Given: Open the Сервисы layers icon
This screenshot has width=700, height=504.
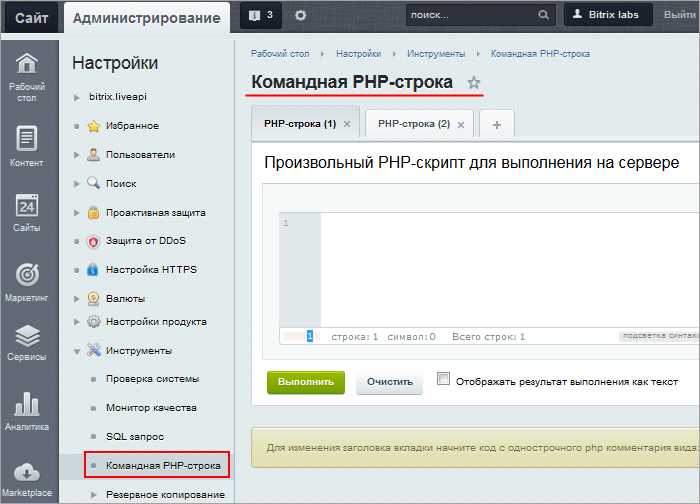Looking at the screenshot, I should [27, 336].
